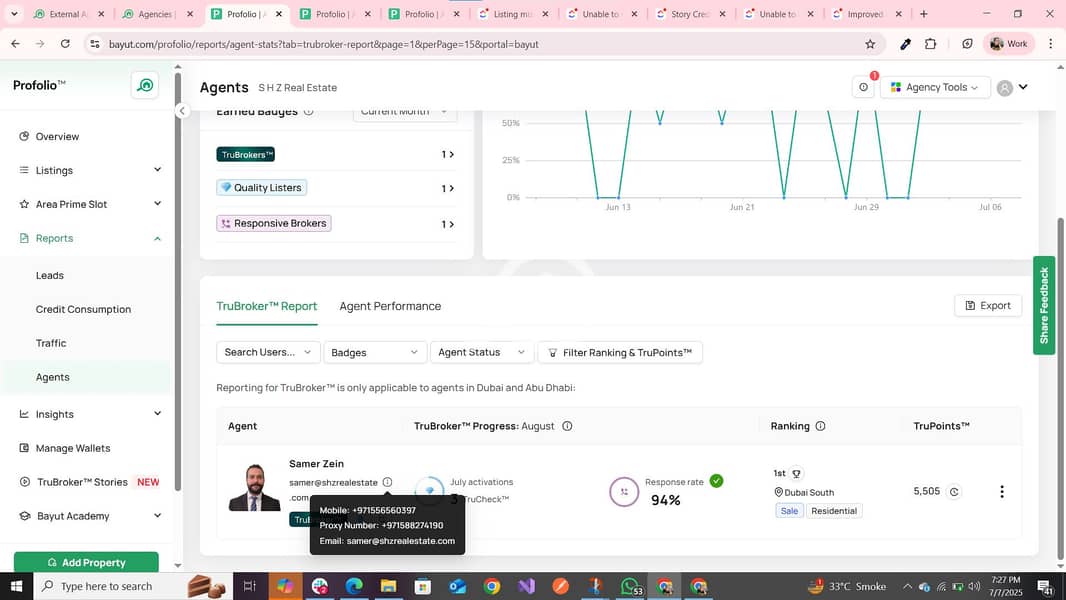Image resolution: width=1066 pixels, height=600 pixels.
Task: Click the info icon beside Ranking
Action: tap(821, 426)
